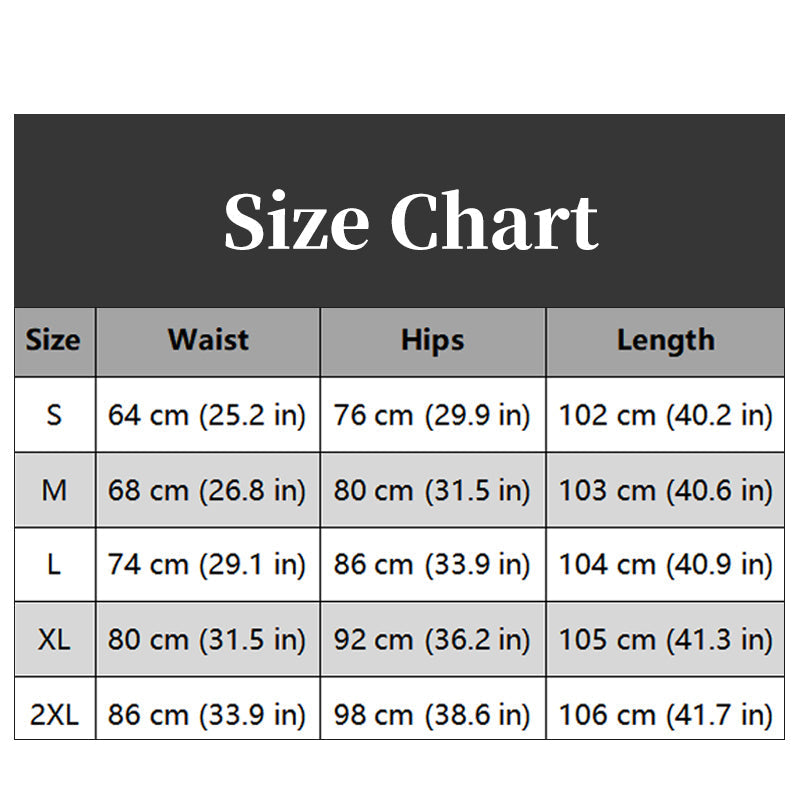The width and height of the screenshot is (800, 800).
Task: Select waist cell 74 cm (29.1 in)
Action: (x=208, y=564)
